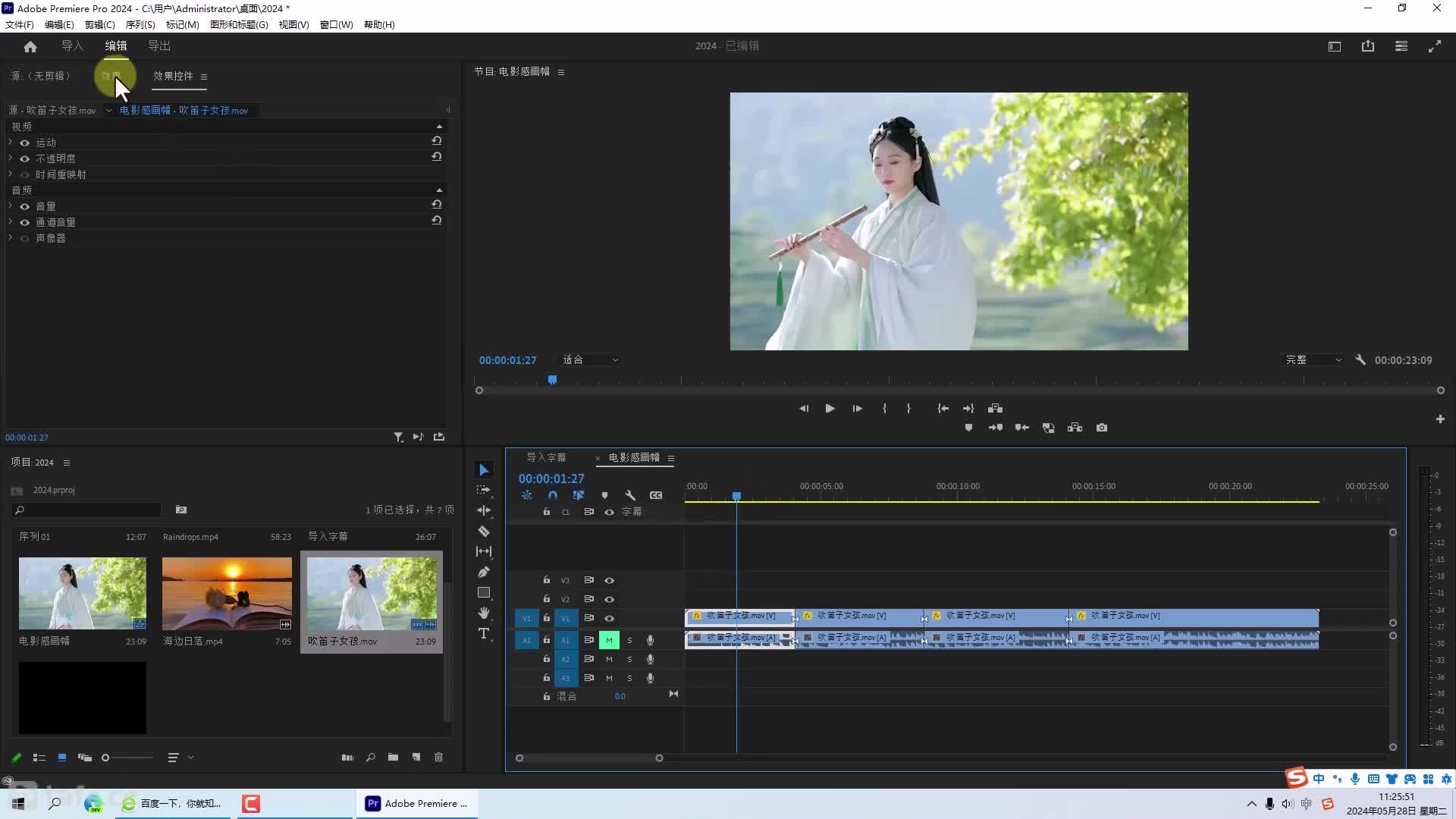Image resolution: width=1456 pixels, height=819 pixels.
Task: Click Project panel Find magnifier icon
Action: click(370, 758)
